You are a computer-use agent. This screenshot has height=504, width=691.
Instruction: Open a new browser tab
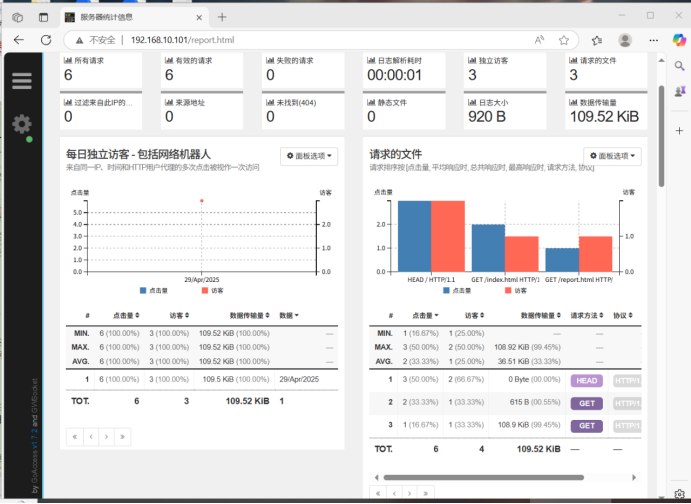pos(222,17)
